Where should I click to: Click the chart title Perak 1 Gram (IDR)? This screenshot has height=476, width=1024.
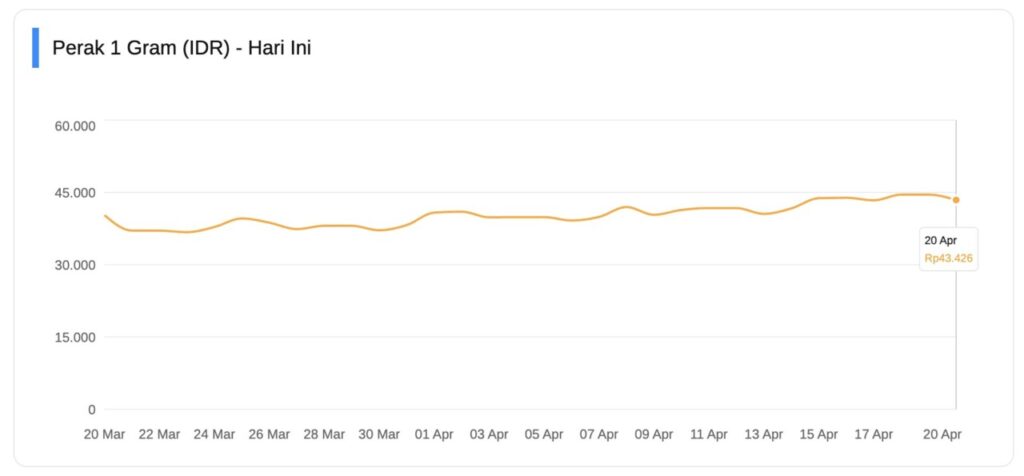(181, 47)
